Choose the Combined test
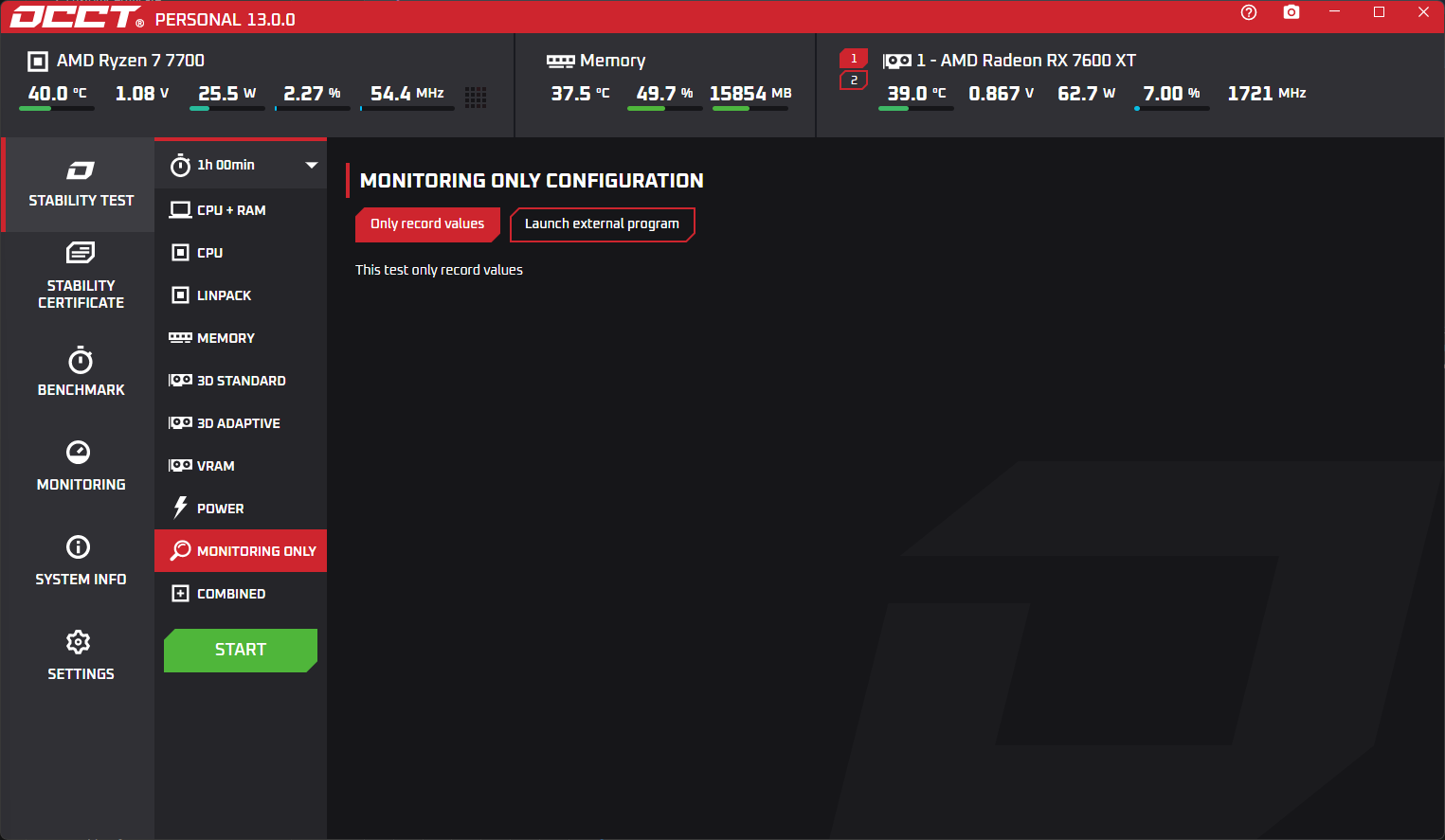The height and width of the screenshot is (840, 1445). pos(241,594)
